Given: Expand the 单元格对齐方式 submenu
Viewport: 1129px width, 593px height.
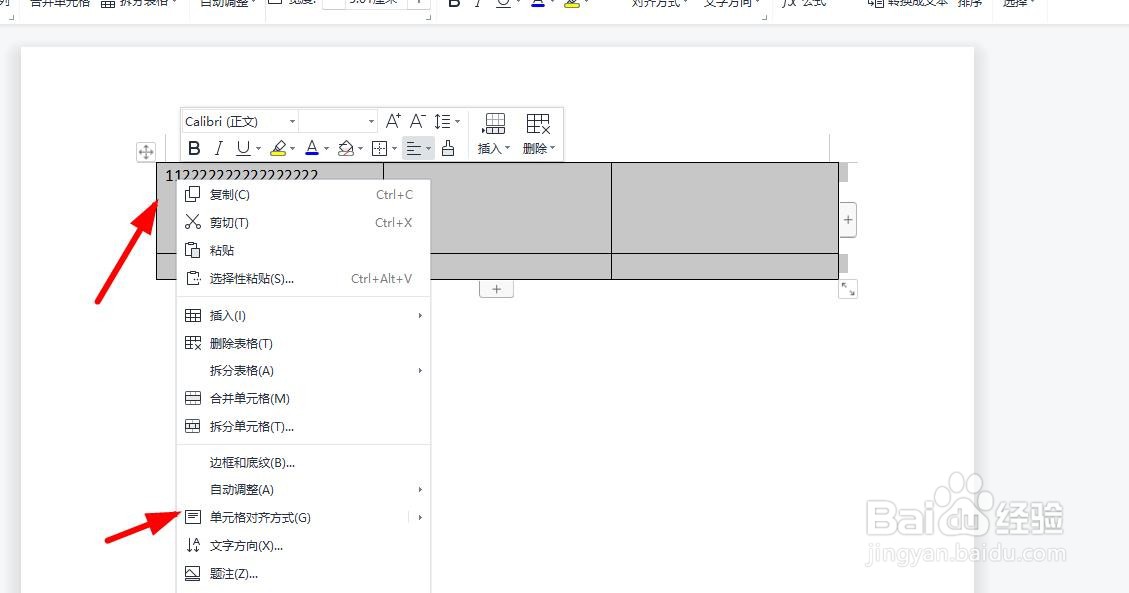Looking at the screenshot, I should [x=260, y=517].
